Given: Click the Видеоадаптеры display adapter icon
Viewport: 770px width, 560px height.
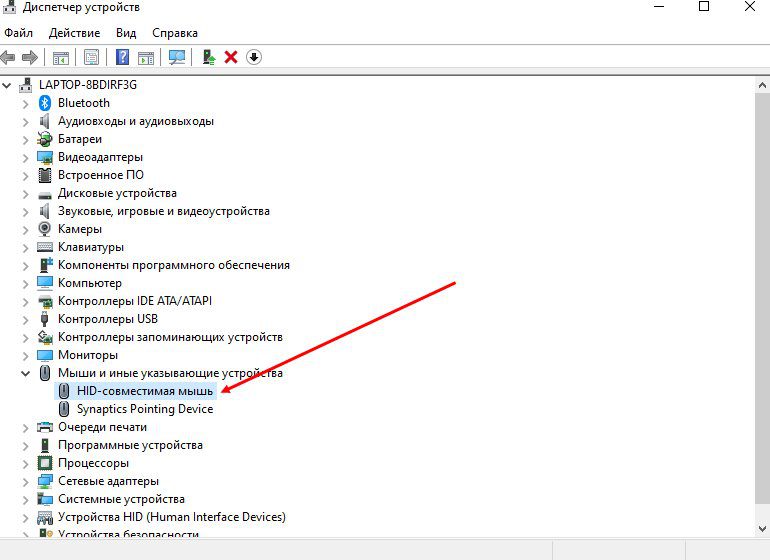Looking at the screenshot, I should tap(45, 157).
